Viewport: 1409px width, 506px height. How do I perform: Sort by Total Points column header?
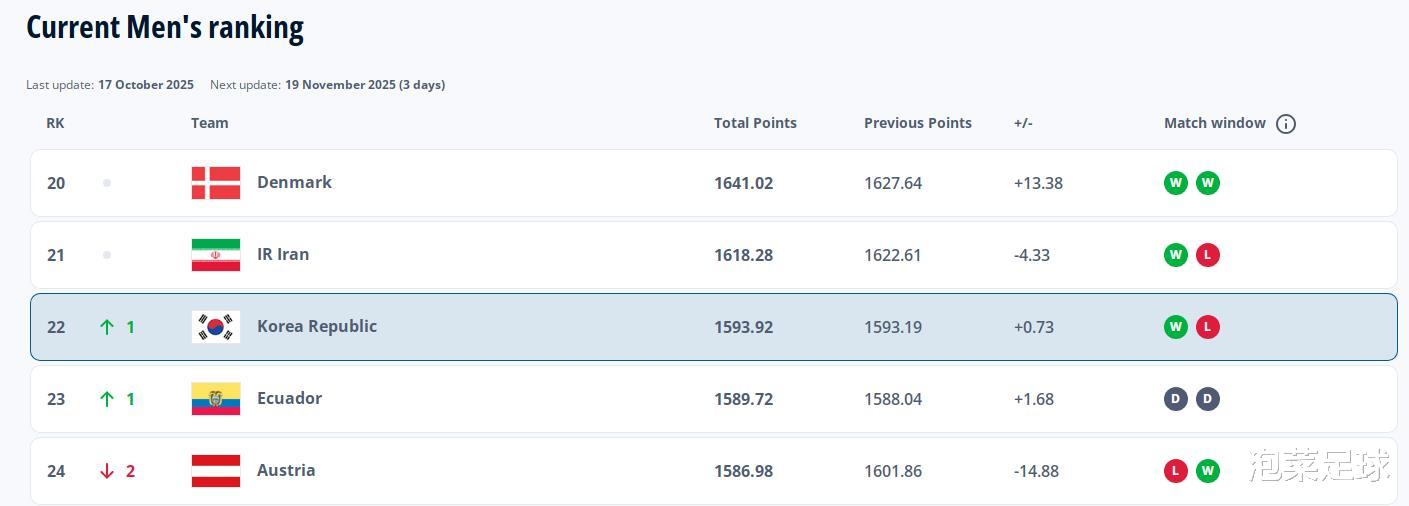[755, 123]
